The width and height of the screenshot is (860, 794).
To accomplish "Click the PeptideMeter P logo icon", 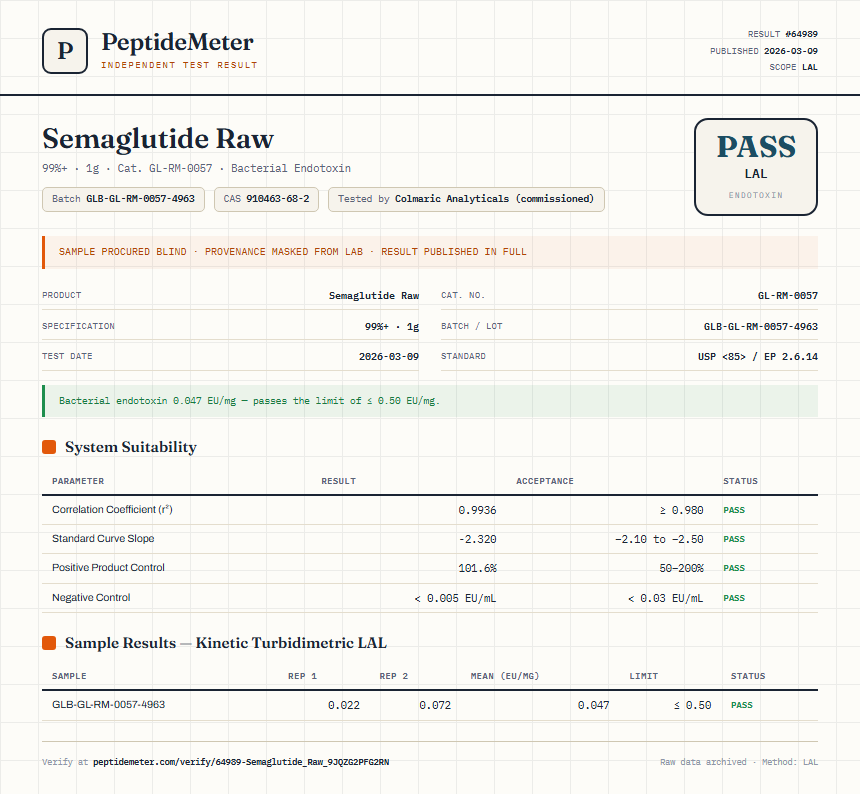I will [65, 51].
